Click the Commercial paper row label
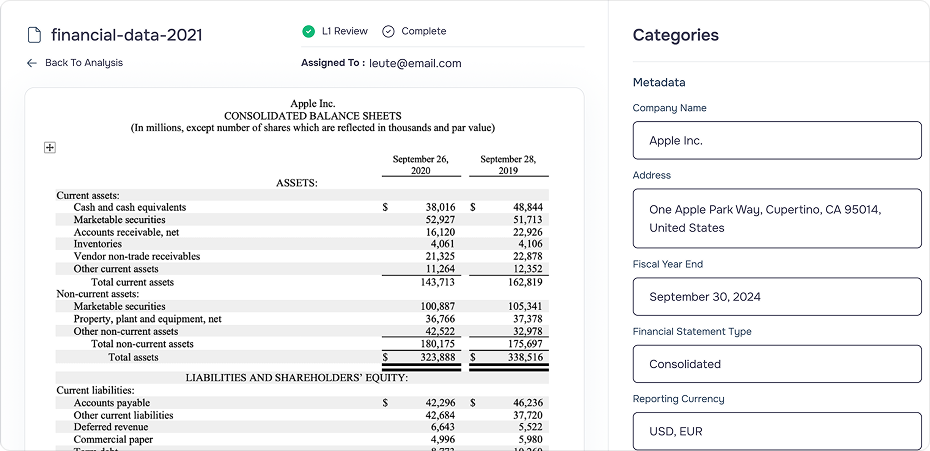This screenshot has width=930, height=451. point(113,439)
